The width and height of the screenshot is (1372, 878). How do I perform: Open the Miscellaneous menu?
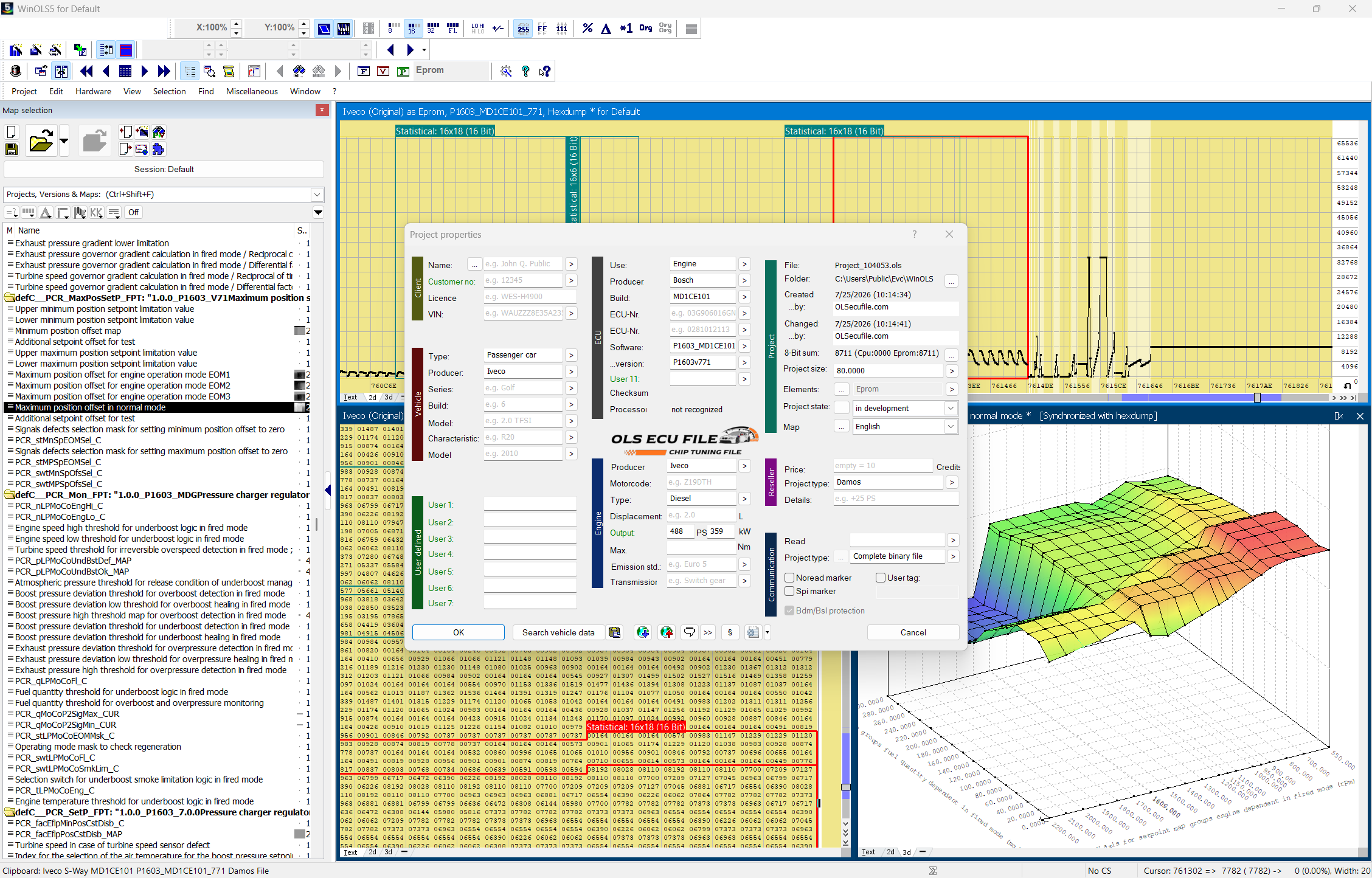pyautogui.click(x=252, y=91)
